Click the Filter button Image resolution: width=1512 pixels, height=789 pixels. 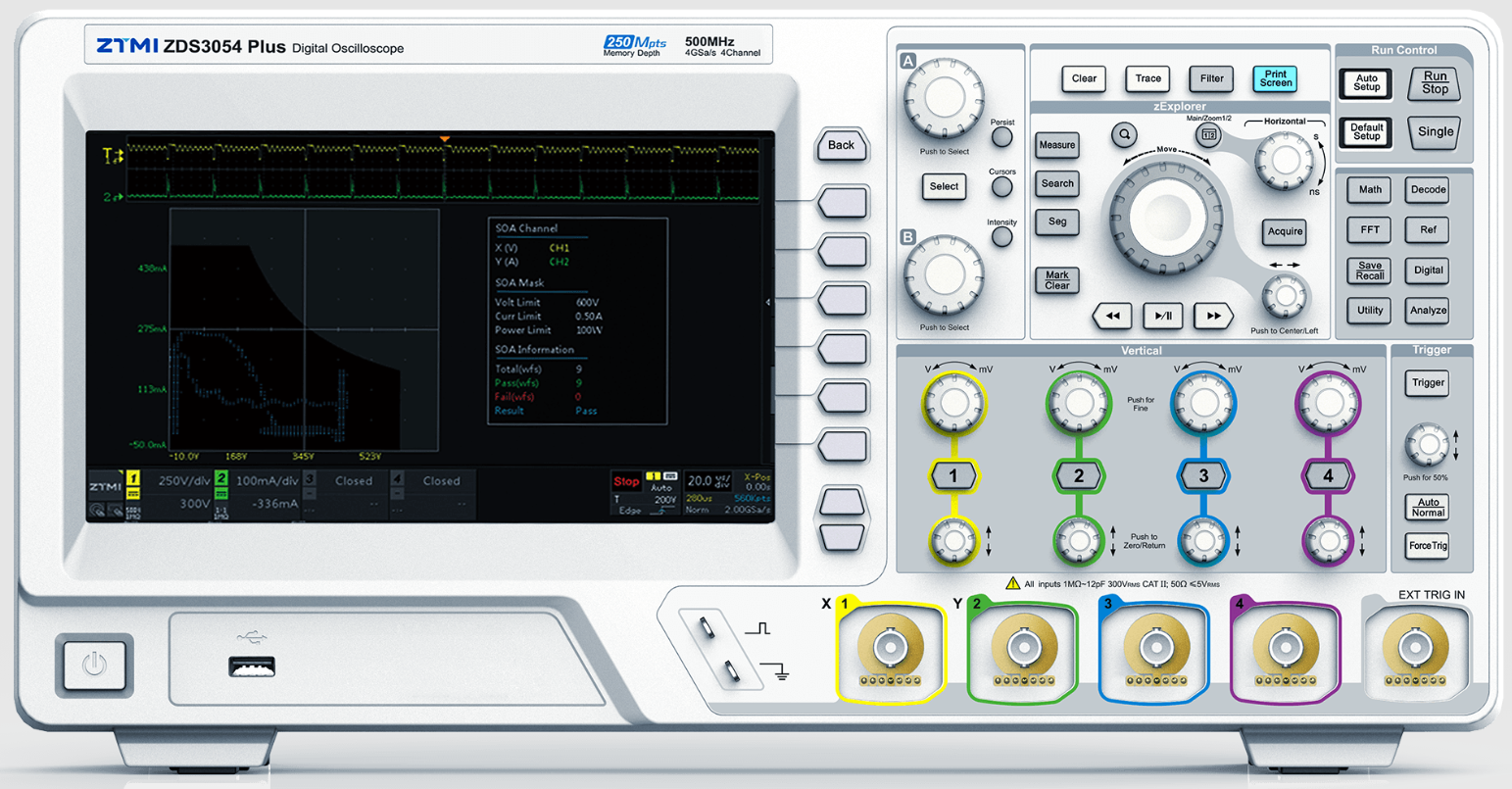pyautogui.click(x=1211, y=78)
